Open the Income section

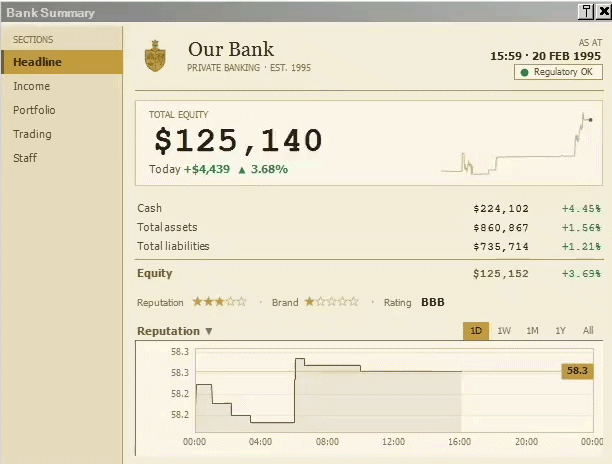tap(62, 86)
